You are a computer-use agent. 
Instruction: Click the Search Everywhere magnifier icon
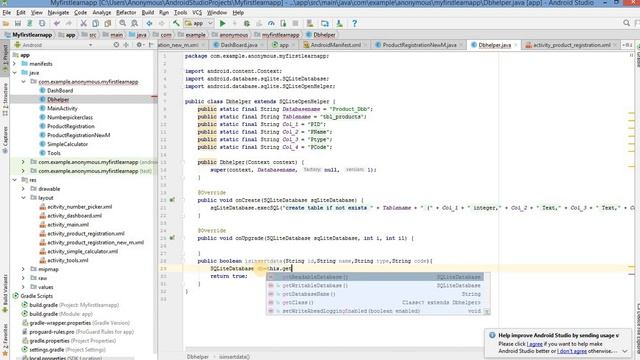point(627,23)
